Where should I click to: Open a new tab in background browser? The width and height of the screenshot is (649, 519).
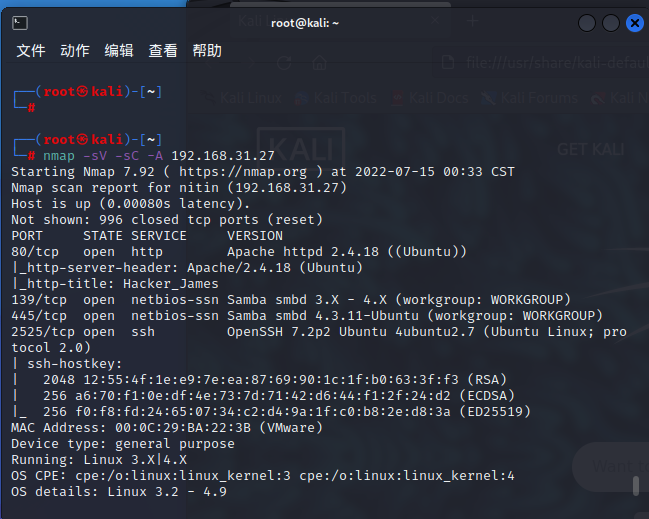473,21
